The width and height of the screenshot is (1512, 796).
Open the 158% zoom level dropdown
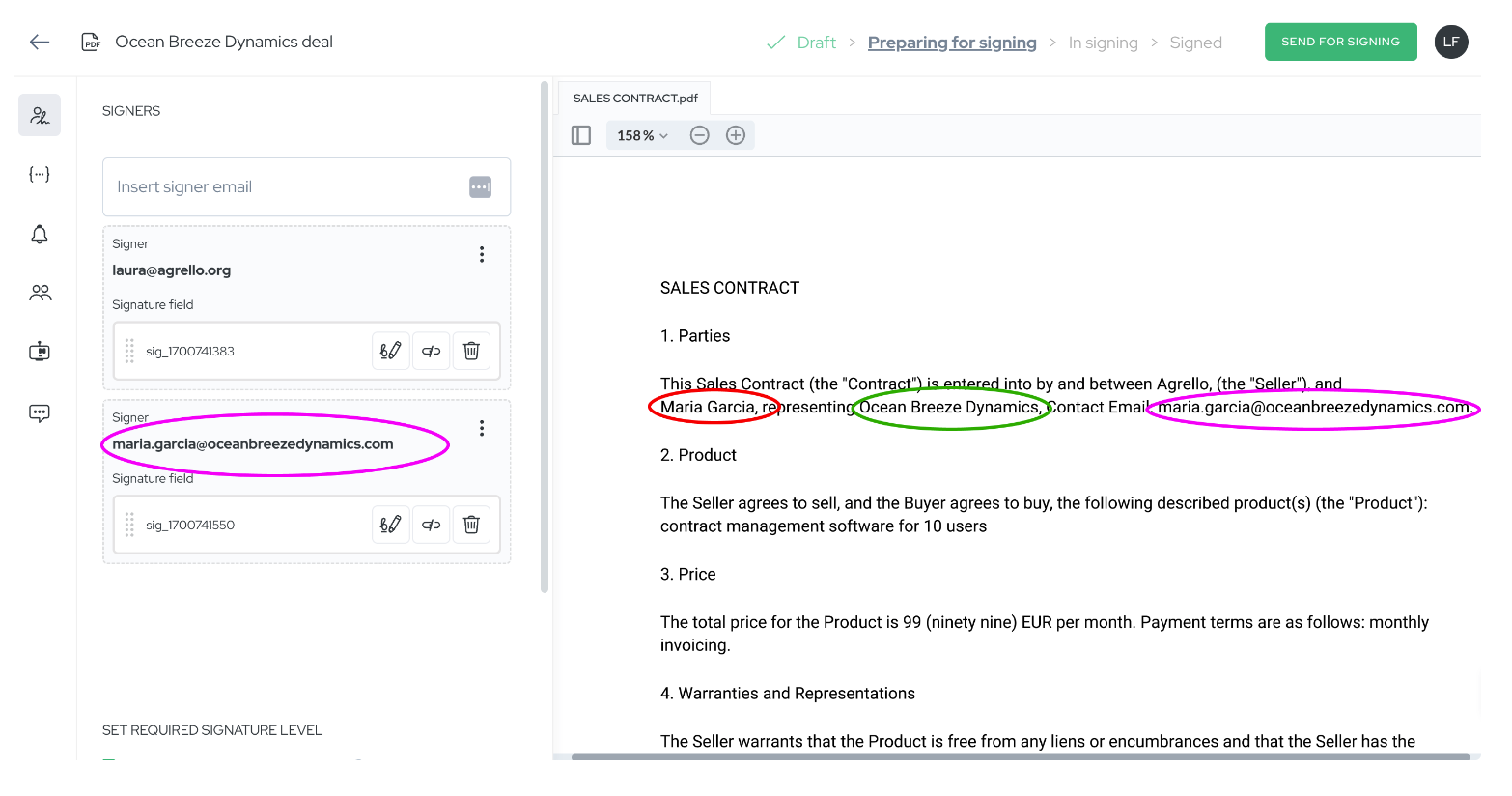pyautogui.click(x=643, y=136)
